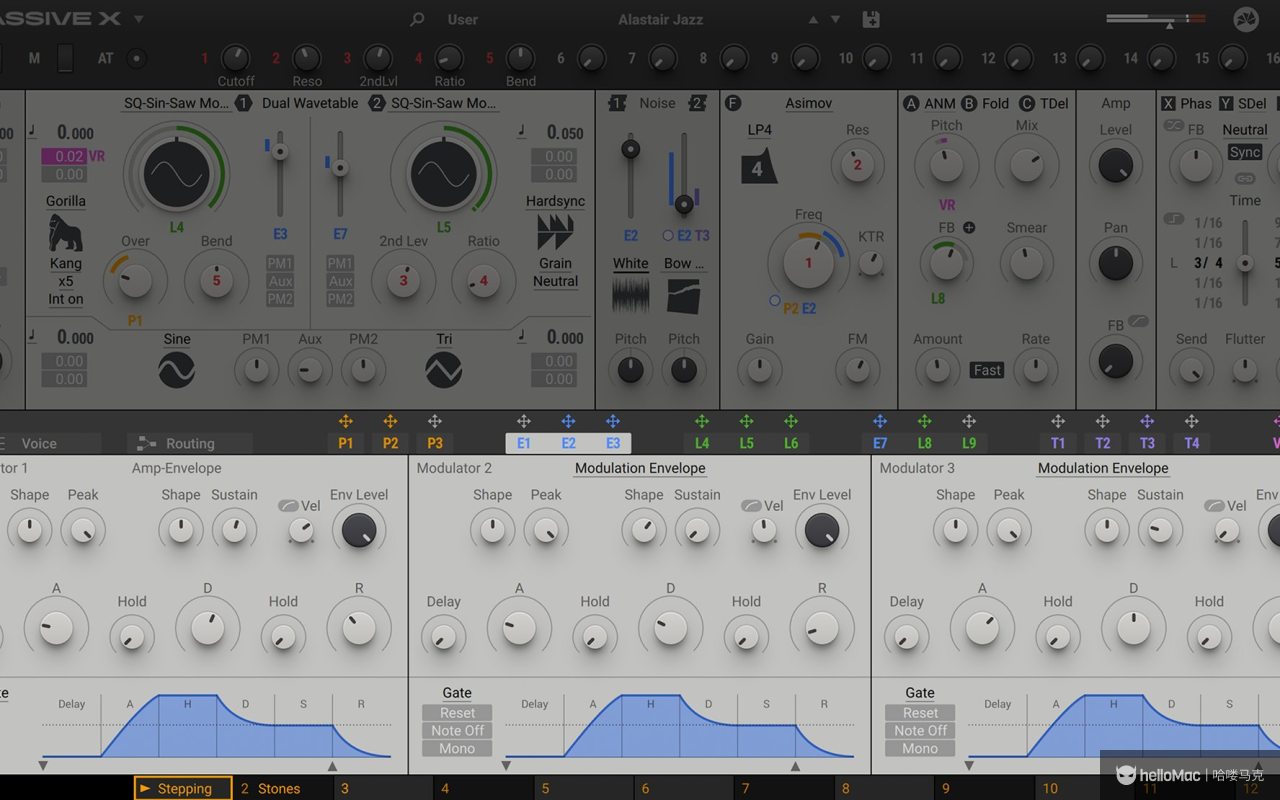Click the drag handle above E7
1280x800 pixels.
pos(880,421)
